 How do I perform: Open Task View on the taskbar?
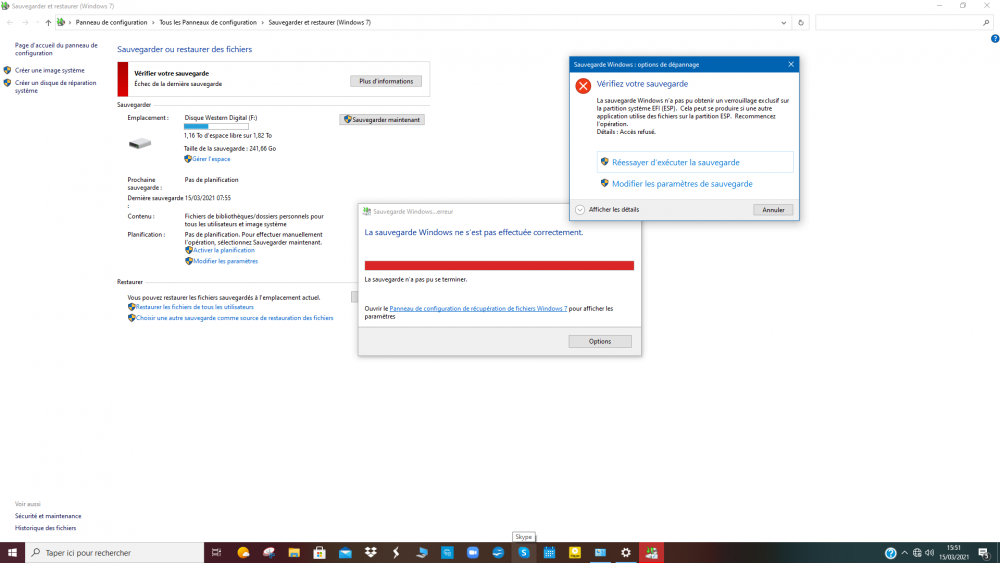click(x=216, y=553)
